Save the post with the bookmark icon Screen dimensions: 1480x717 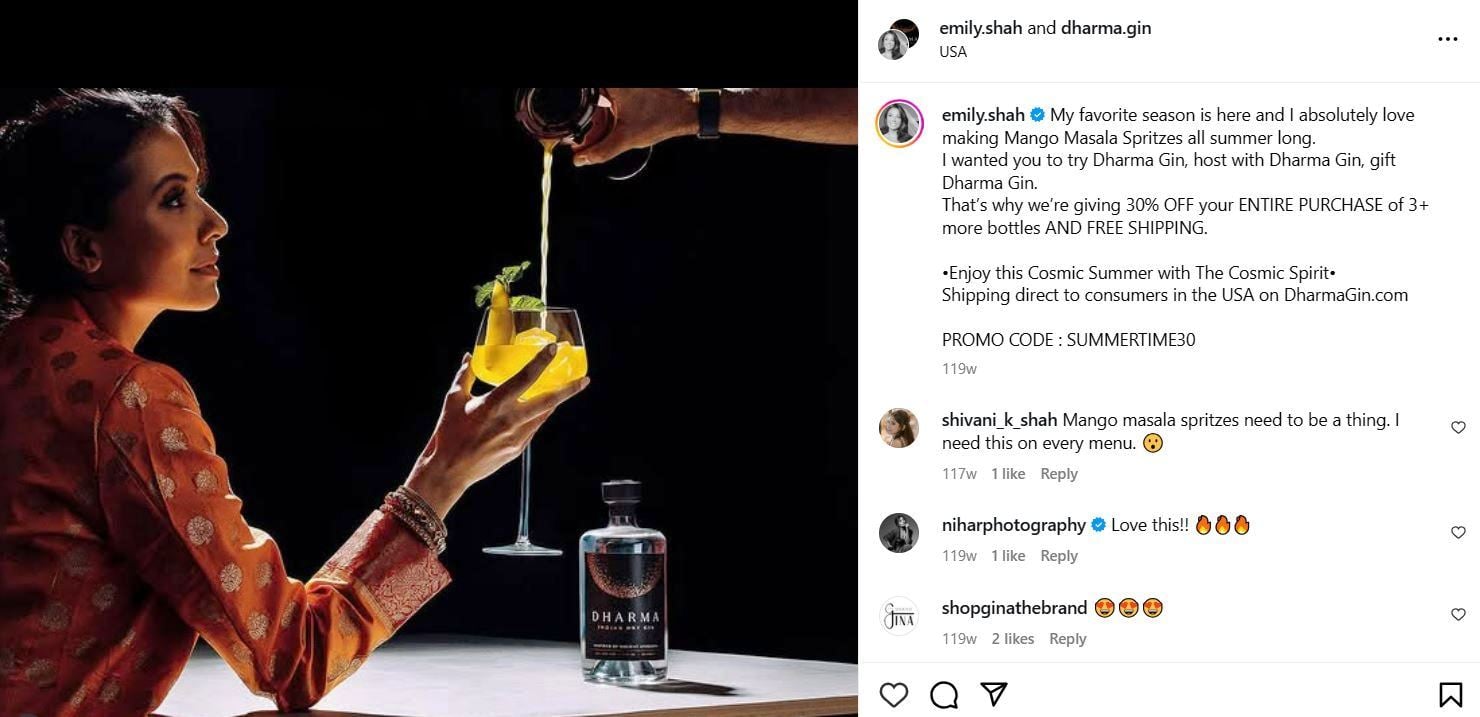1450,695
